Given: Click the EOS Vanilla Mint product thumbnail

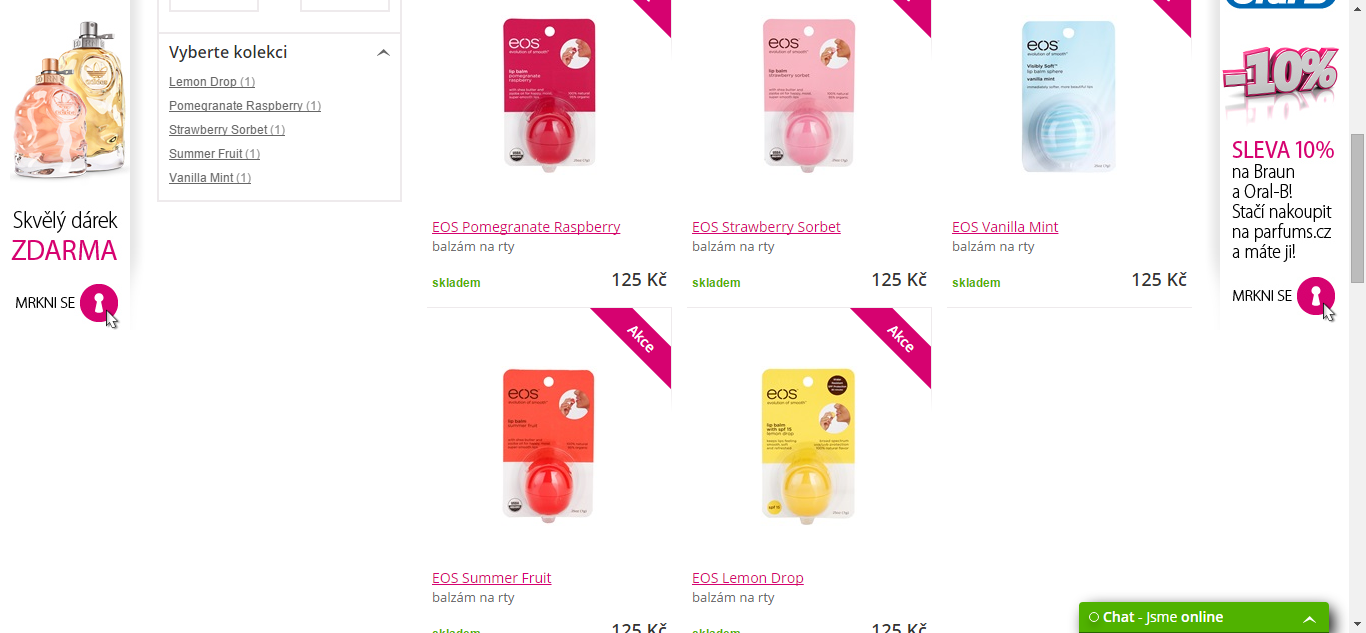Looking at the screenshot, I should click(x=1069, y=96).
